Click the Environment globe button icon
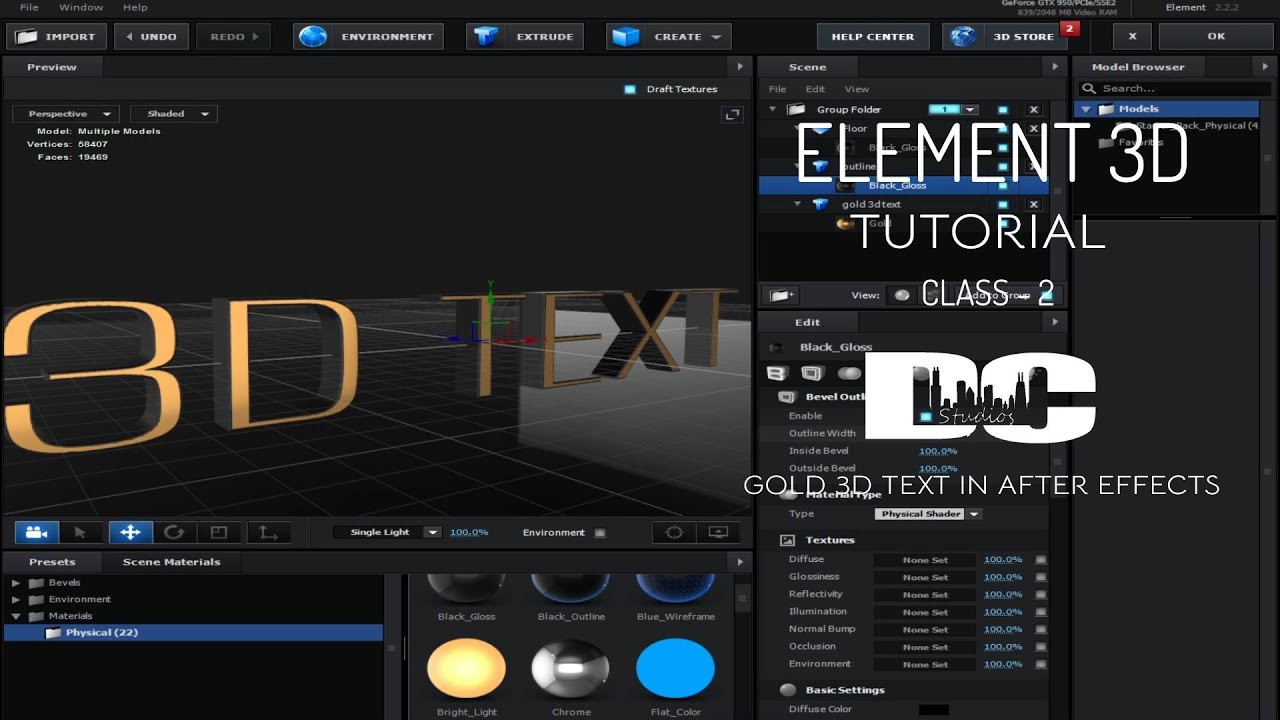The height and width of the screenshot is (720, 1280). coord(313,36)
